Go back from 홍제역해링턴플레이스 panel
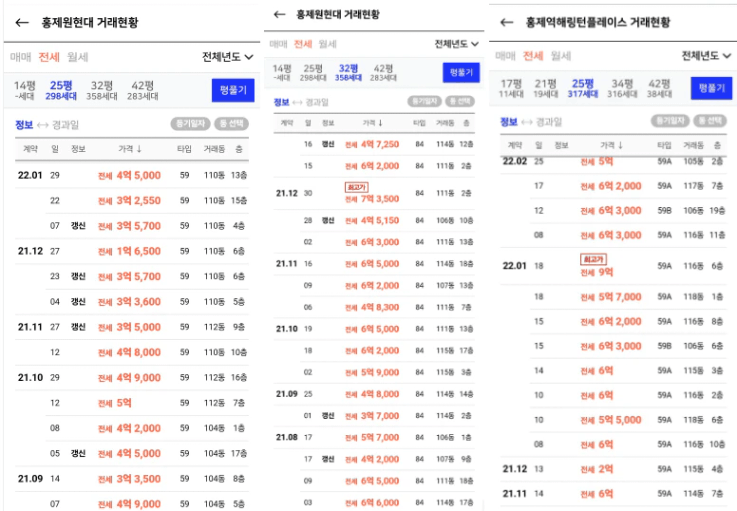The image size is (737, 511). (507, 22)
